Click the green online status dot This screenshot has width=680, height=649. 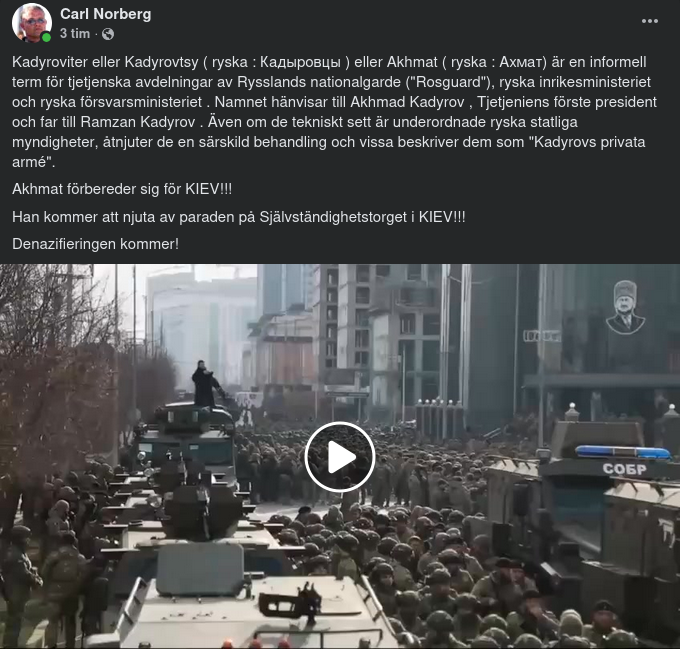tap(46, 38)
